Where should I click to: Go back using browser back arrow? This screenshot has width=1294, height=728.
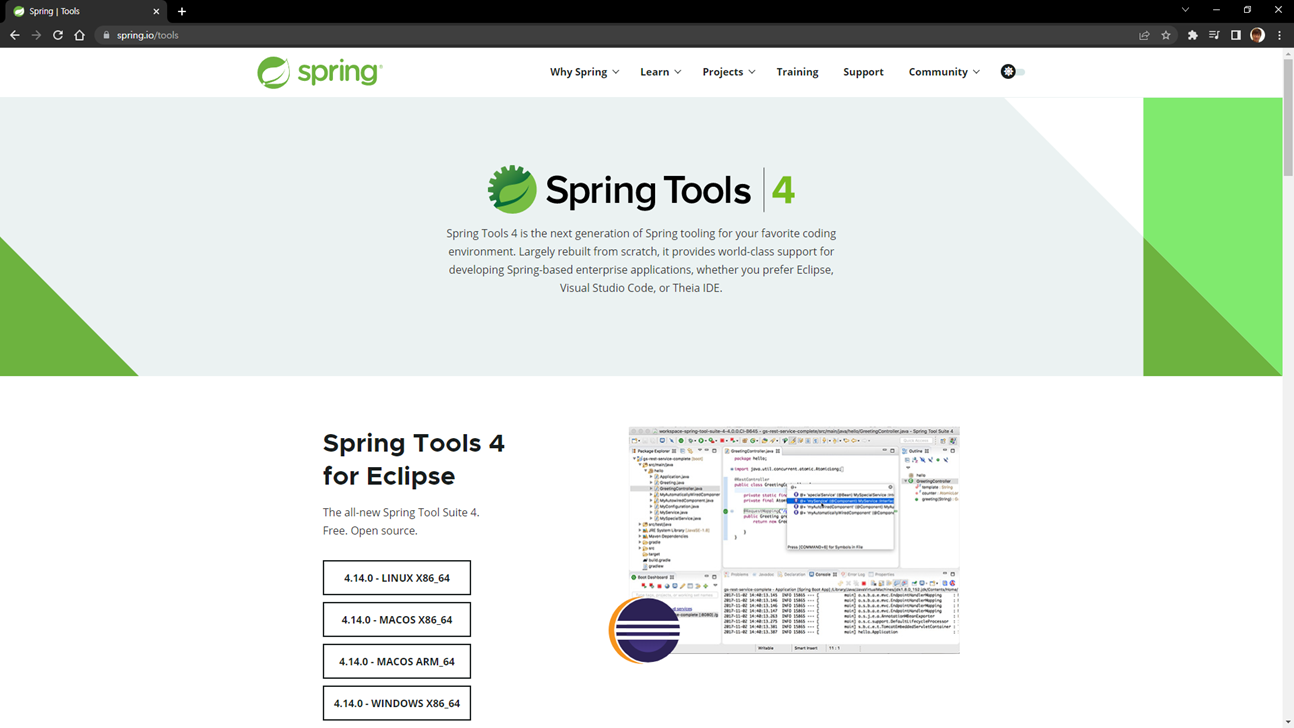coord(14,35)
